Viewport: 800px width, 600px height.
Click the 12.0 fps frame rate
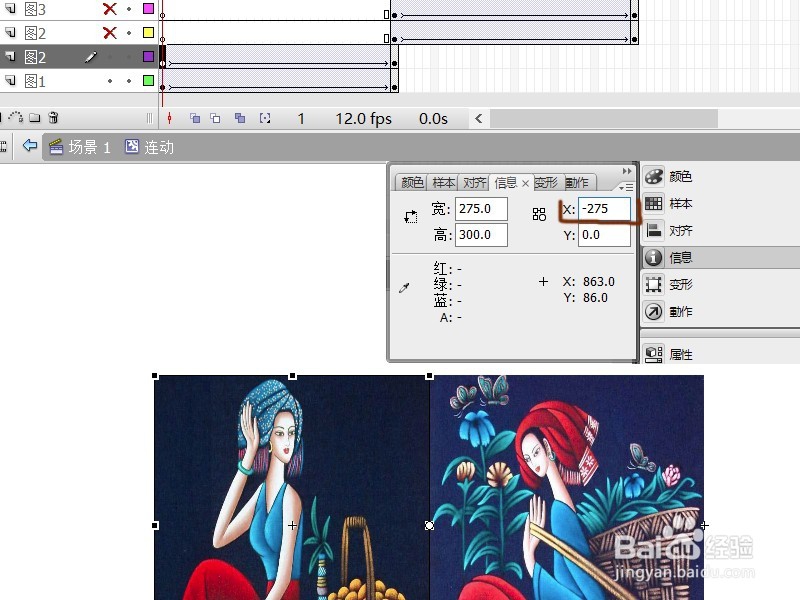(363, 119)
